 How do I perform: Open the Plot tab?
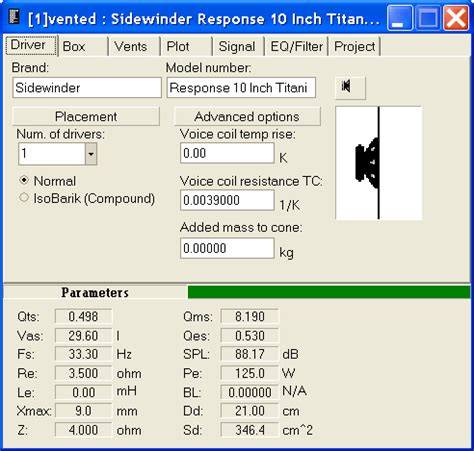pyautogui.click(x=187, y=47)
